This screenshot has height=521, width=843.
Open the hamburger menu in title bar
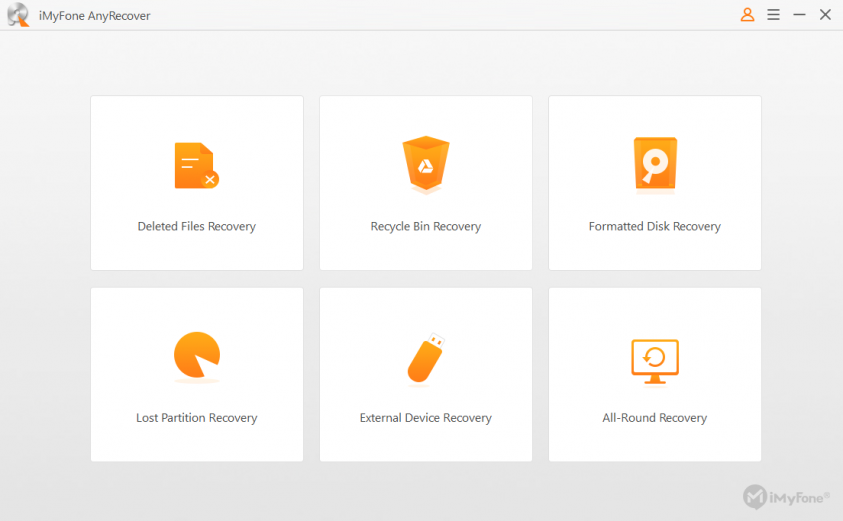click(773, 15)
